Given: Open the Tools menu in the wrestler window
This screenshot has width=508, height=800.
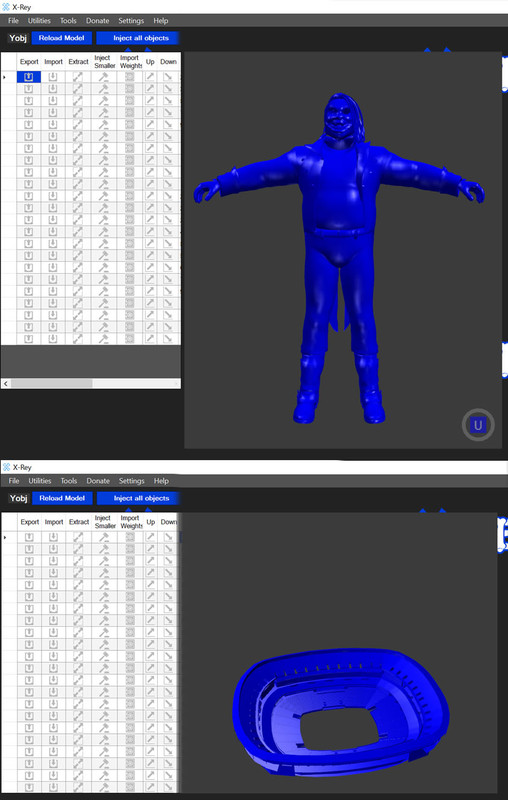Looking at the screenshot, I should click(x=68, y=21).
